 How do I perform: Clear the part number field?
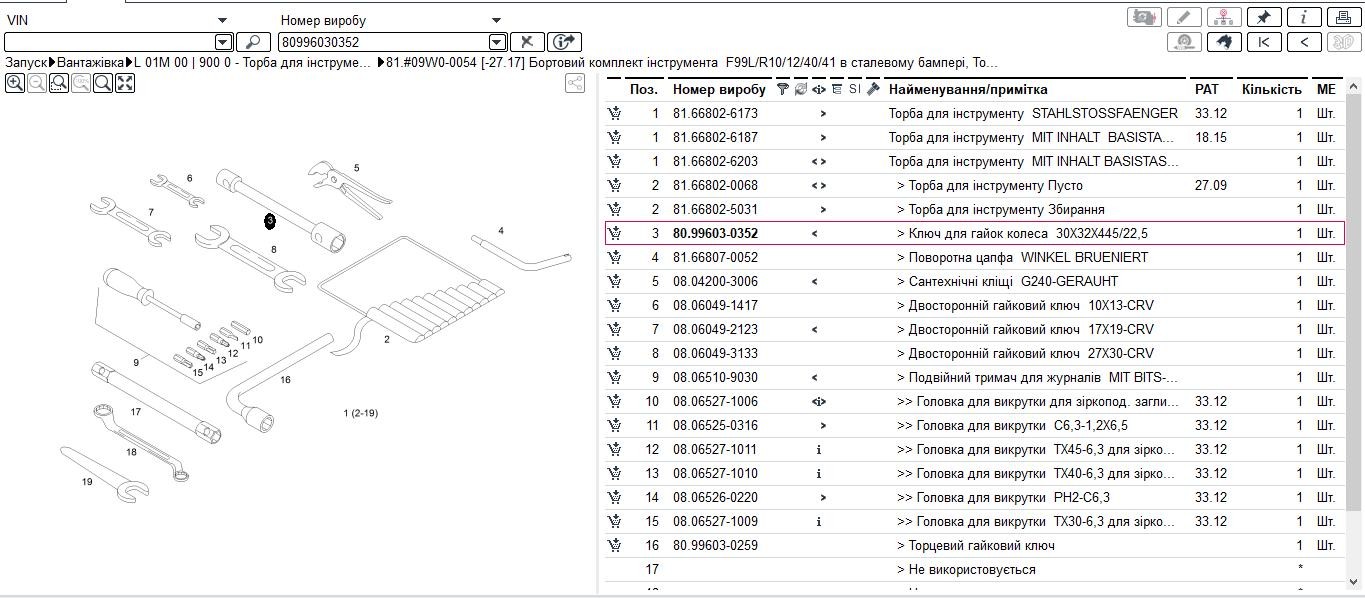click(x=527, y=42)
